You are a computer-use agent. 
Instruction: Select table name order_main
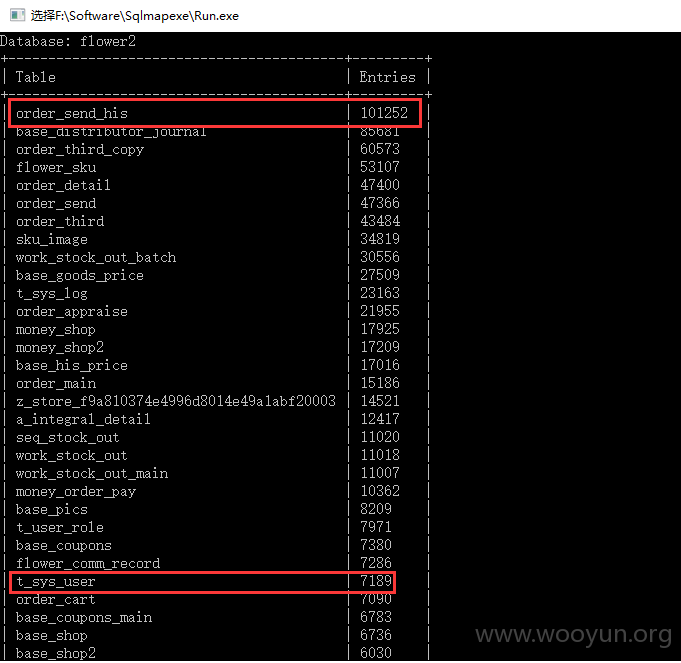(x=56, y=383)
